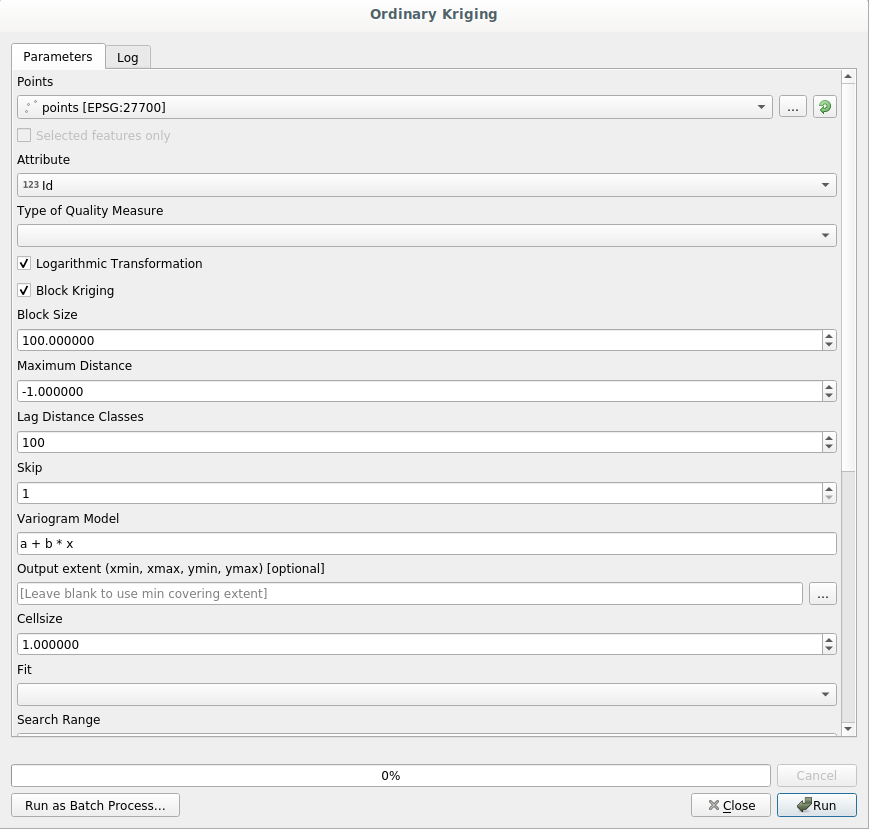This screenshot has height=829, width=869.
Task: Uncheck the Block Kriging option
Action: tap(25, 291)
